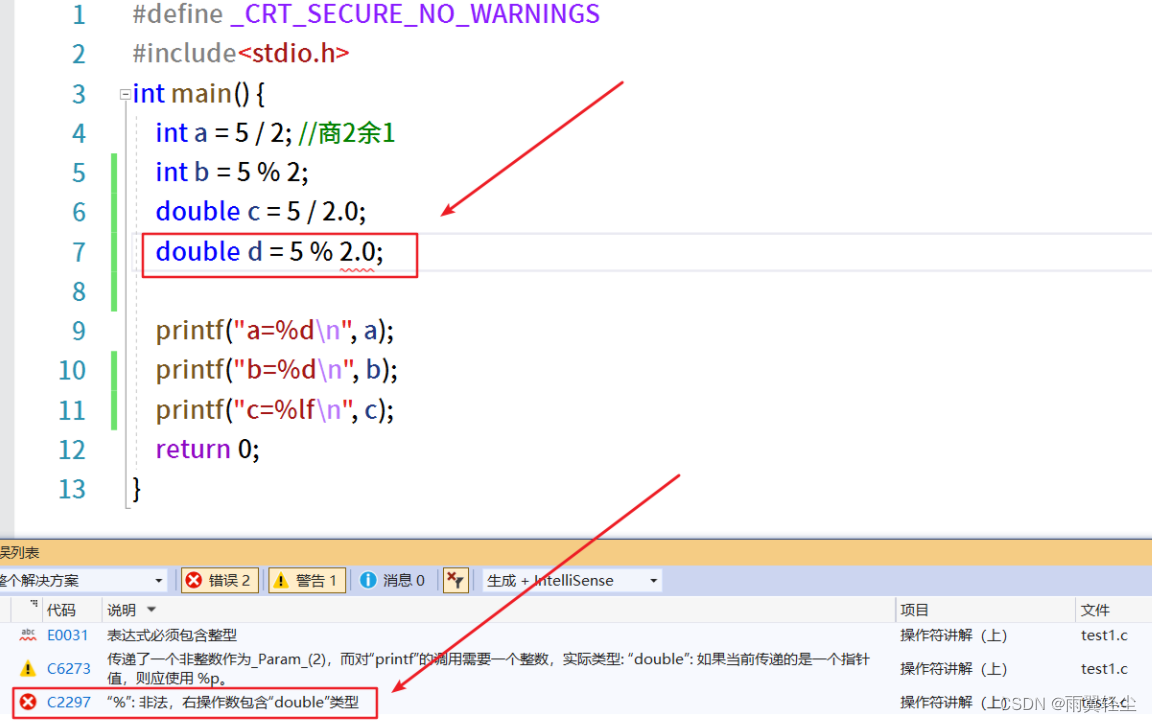This screenshot has width=1152, height=722.
Task: Open the solution scope dropdown
Action: 82,580
